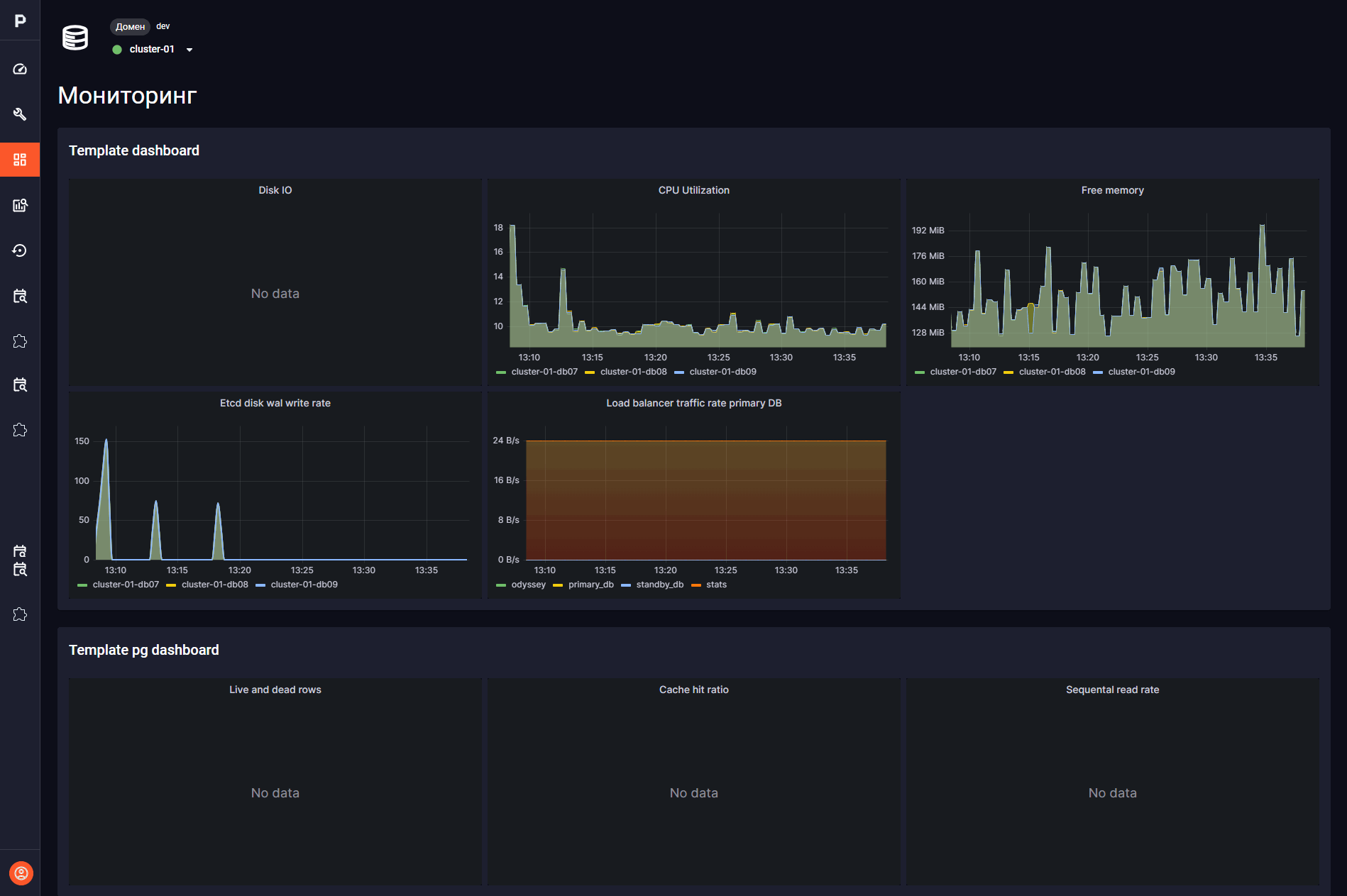This screenshot has height=896, width=1347.
Task: Open the orange user profile avatar
Action: click(x=21, y=873)
